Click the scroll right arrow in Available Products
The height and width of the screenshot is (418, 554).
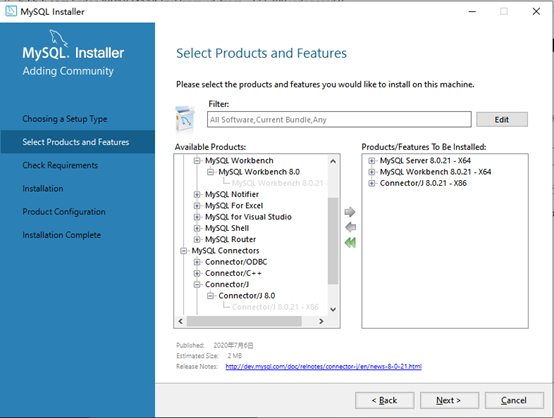[321, 321]
